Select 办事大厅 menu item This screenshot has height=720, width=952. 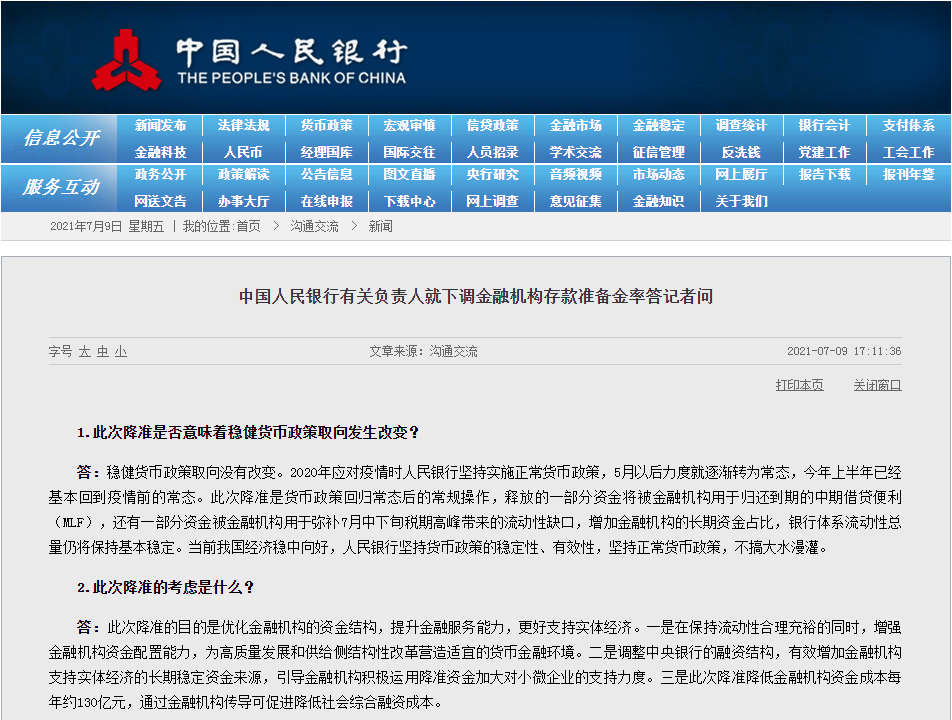click(x=243, y=202)
